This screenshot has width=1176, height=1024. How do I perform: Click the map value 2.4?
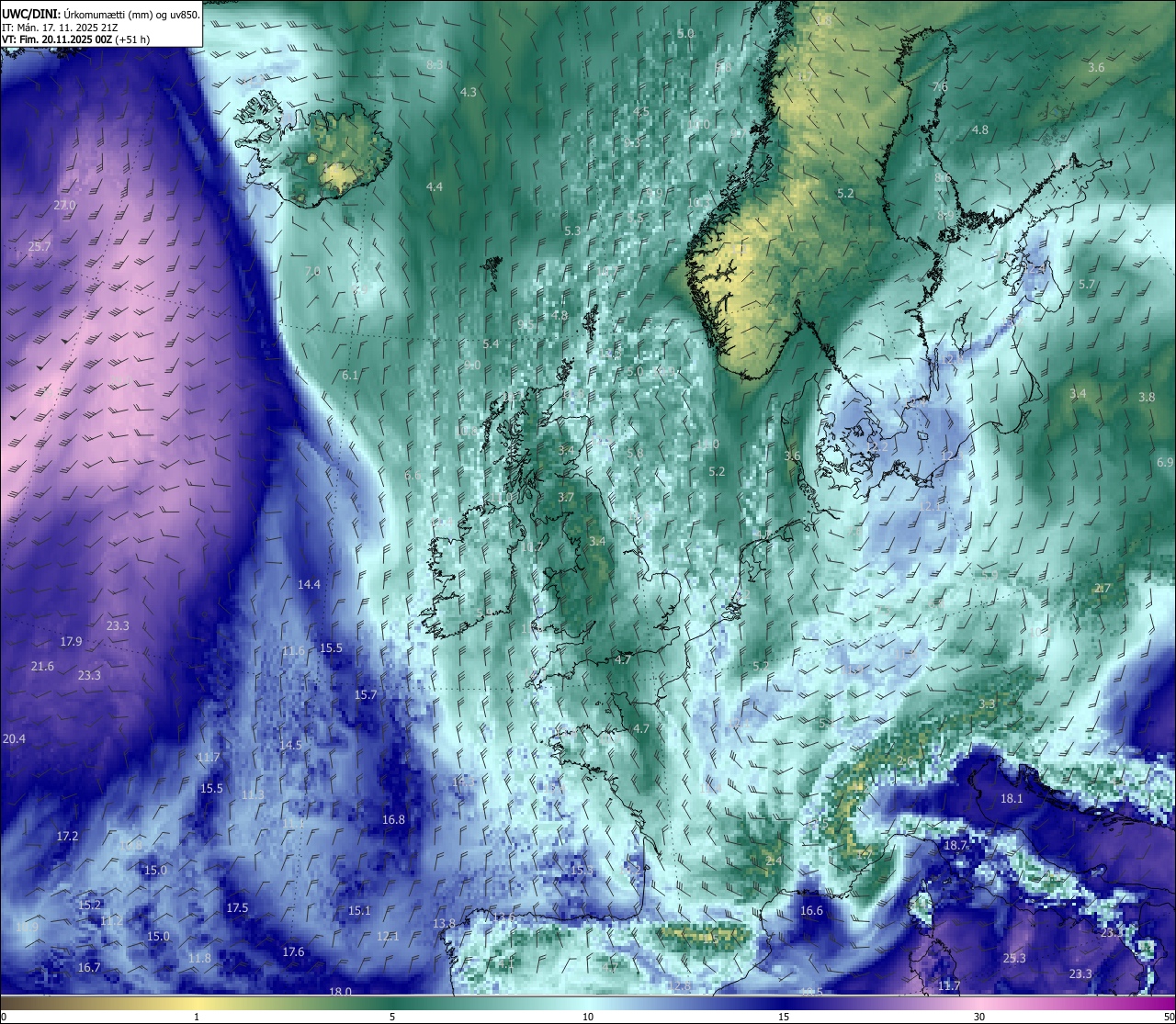(x=774, y=861)
